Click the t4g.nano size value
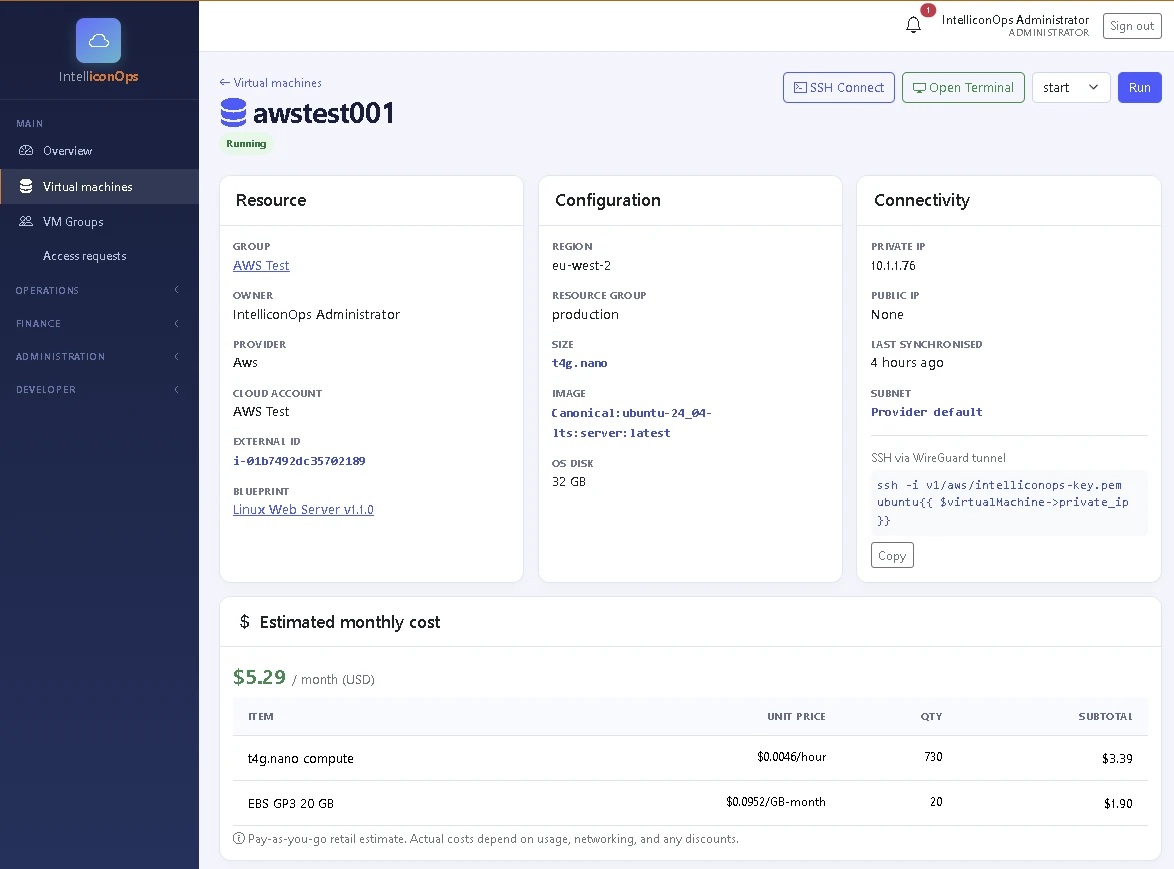Viewport: 1174px width, 869px height. click(x=580, y=363)
